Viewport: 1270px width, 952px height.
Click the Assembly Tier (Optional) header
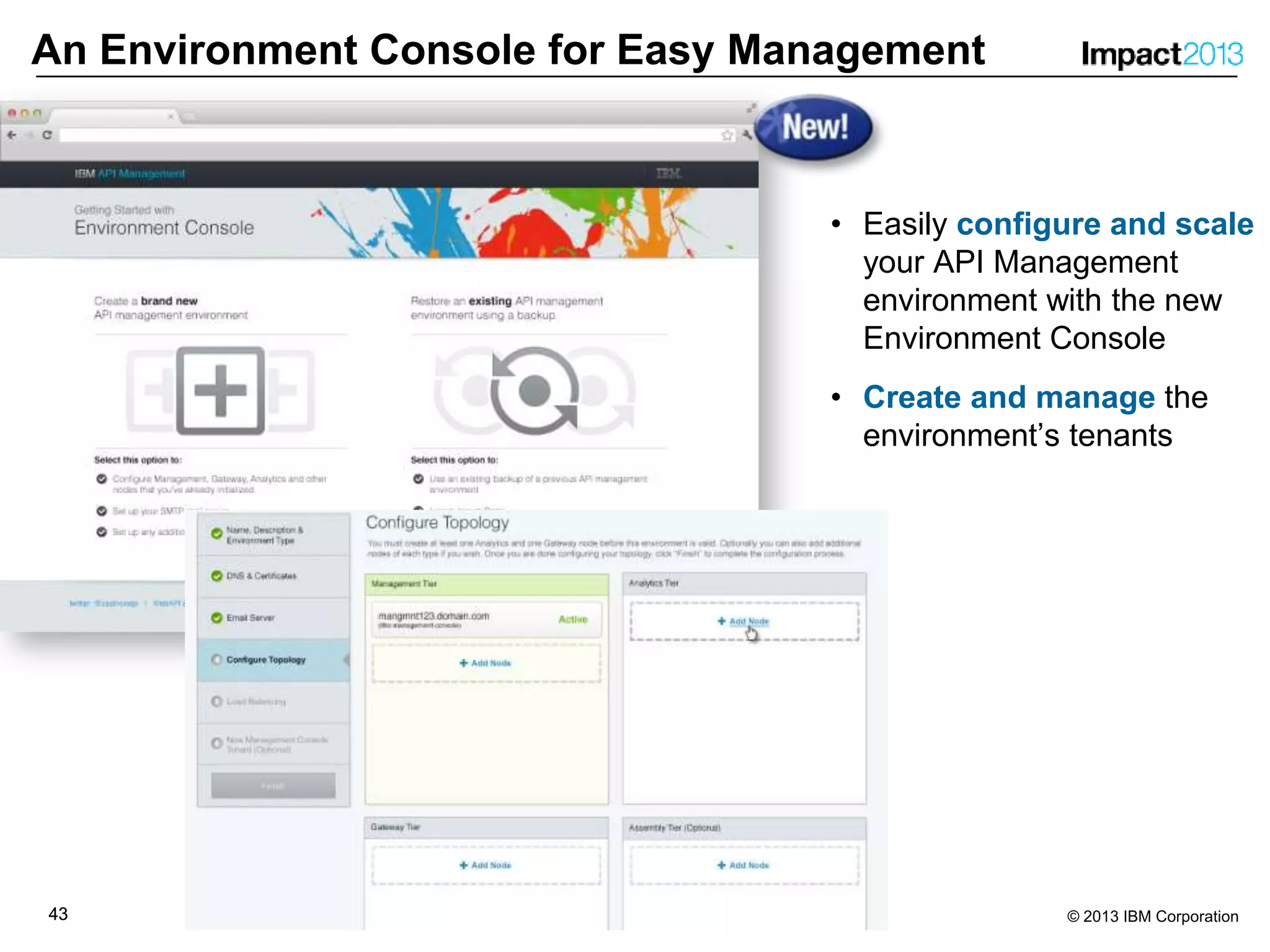(x=744, y=828)
